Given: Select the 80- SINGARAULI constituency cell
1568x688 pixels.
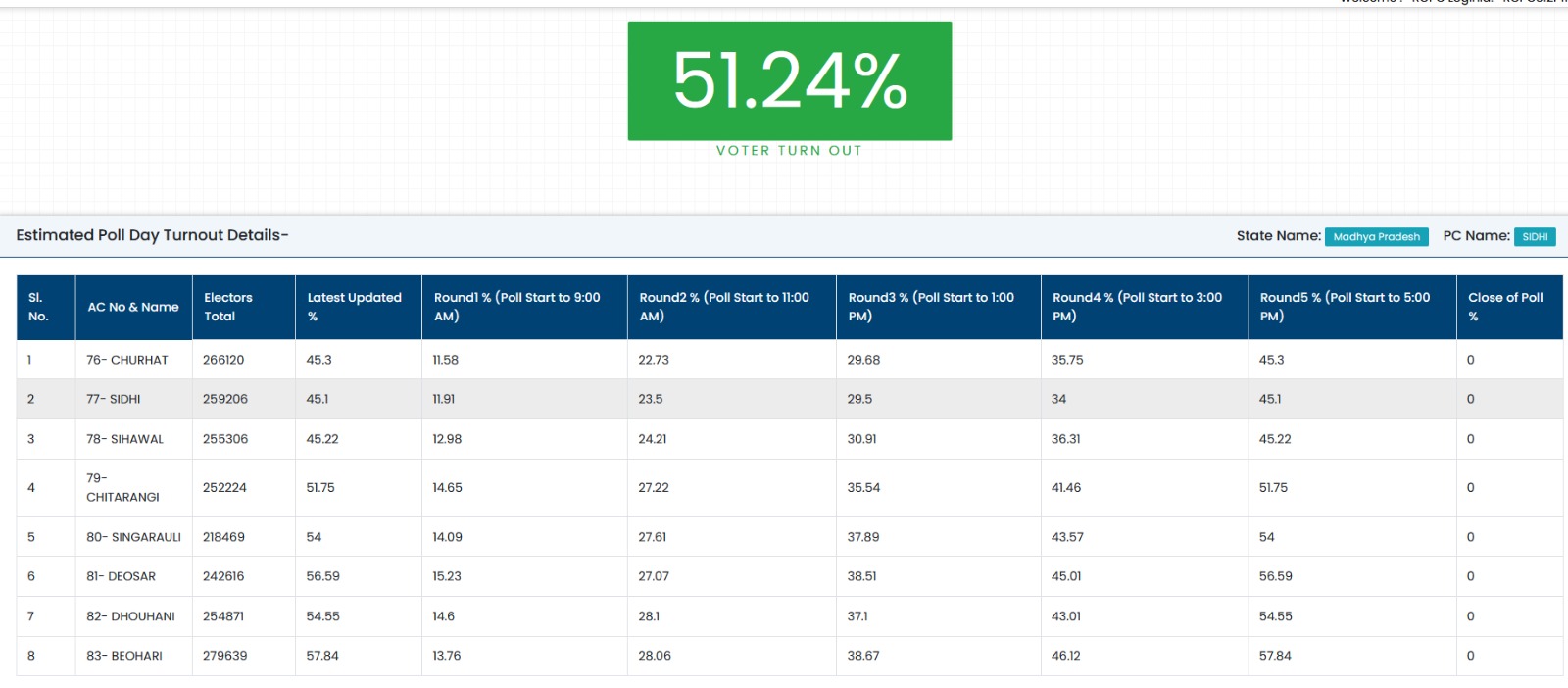Looking at the screenshot, I should (x=133, y=537).
